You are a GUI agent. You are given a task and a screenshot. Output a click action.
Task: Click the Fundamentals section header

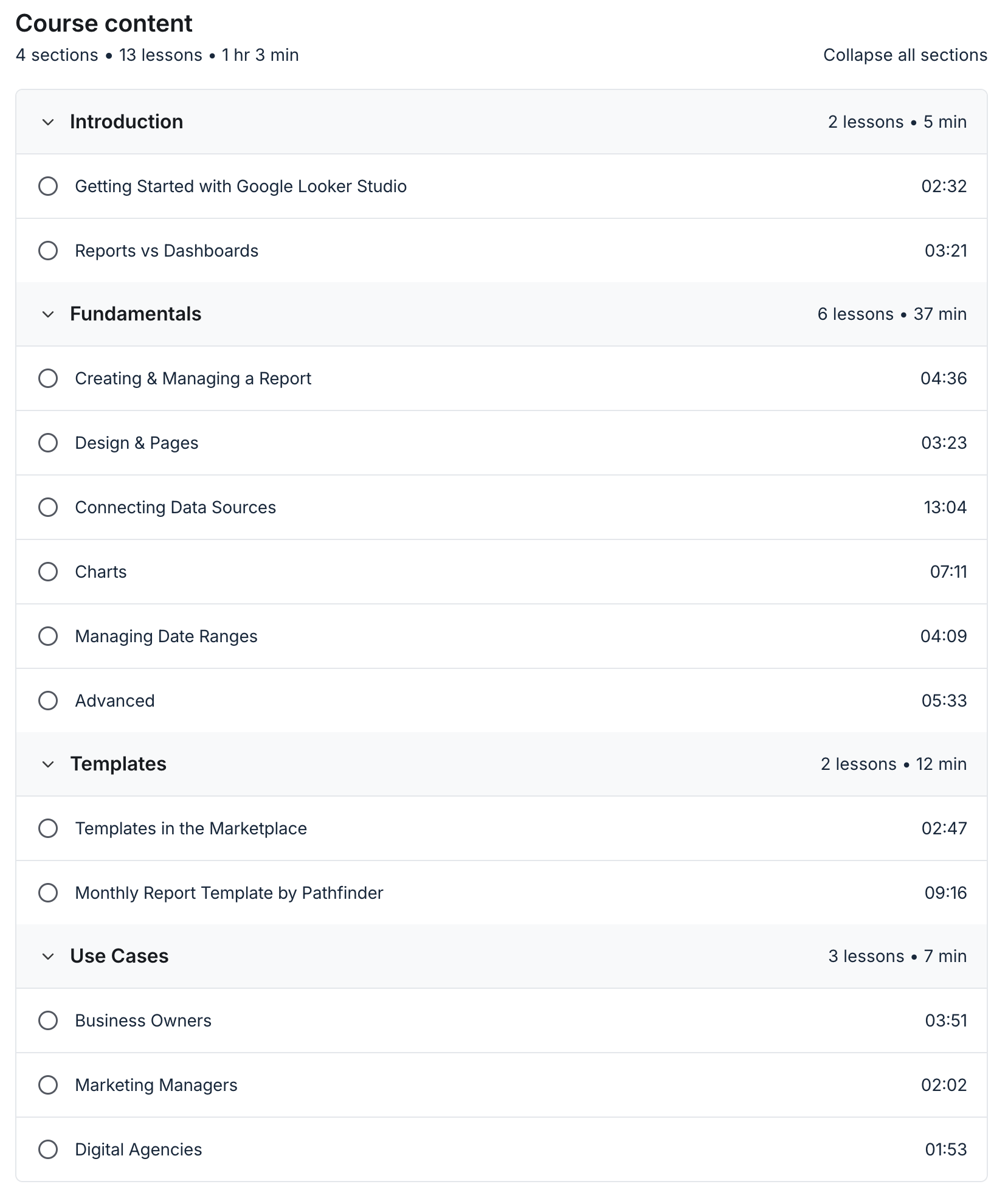tap(136, 314)
